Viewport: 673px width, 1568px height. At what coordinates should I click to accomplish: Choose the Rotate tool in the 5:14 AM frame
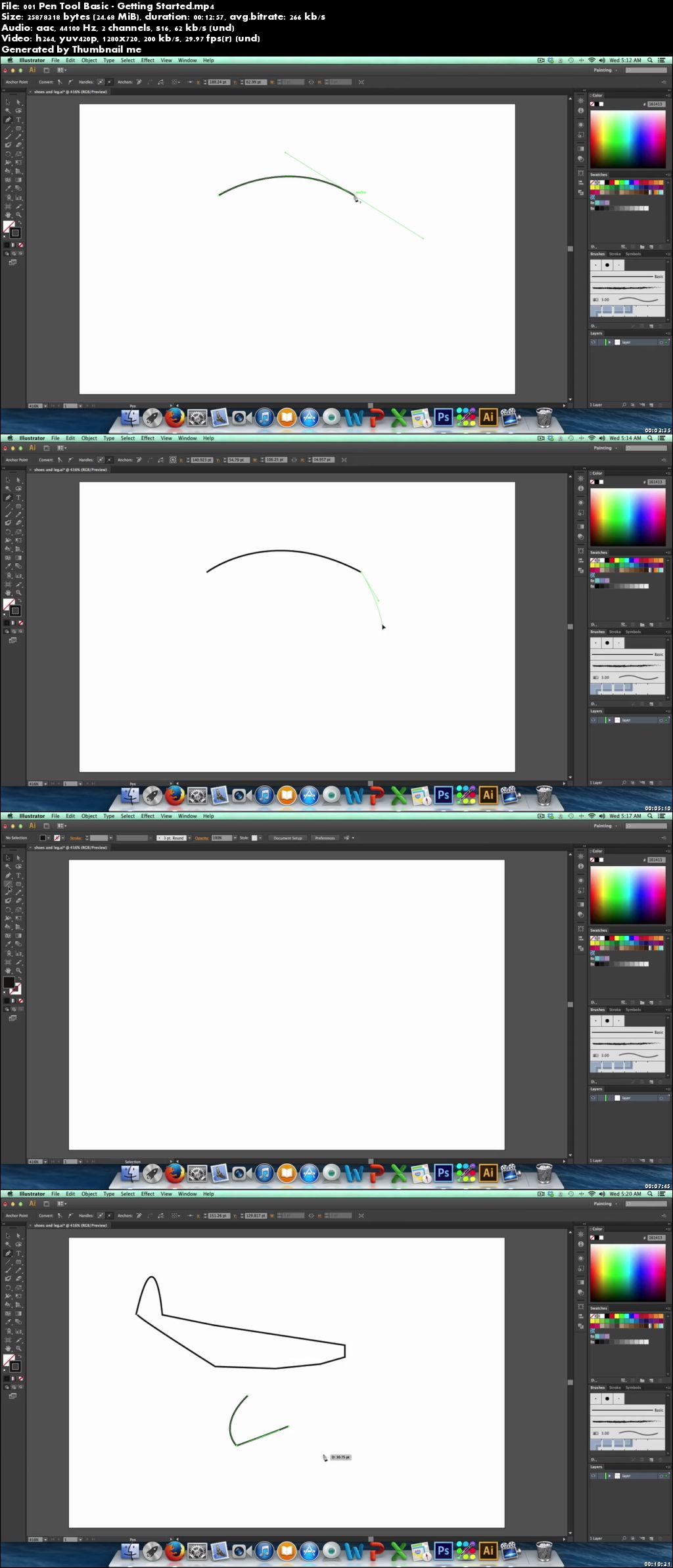click(8, 532)
